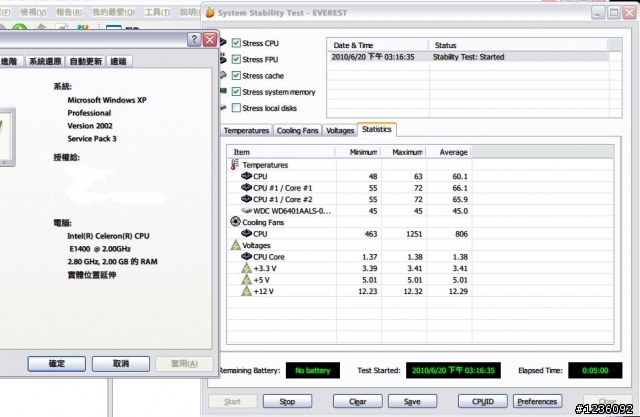Open the 報告(R) menu in background window

(x=69, y=12)
